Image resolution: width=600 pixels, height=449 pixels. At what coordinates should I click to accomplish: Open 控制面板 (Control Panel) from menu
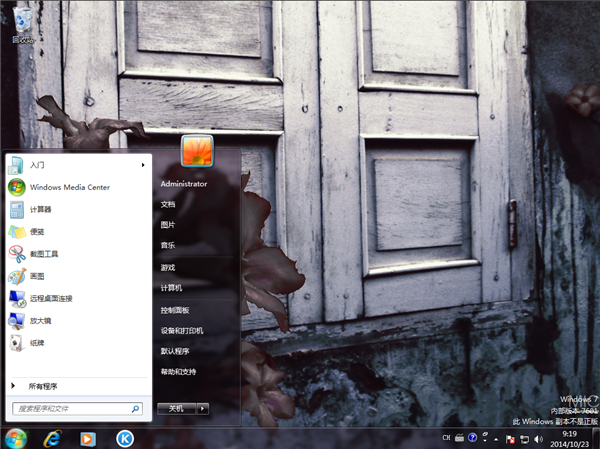(175, 310)
